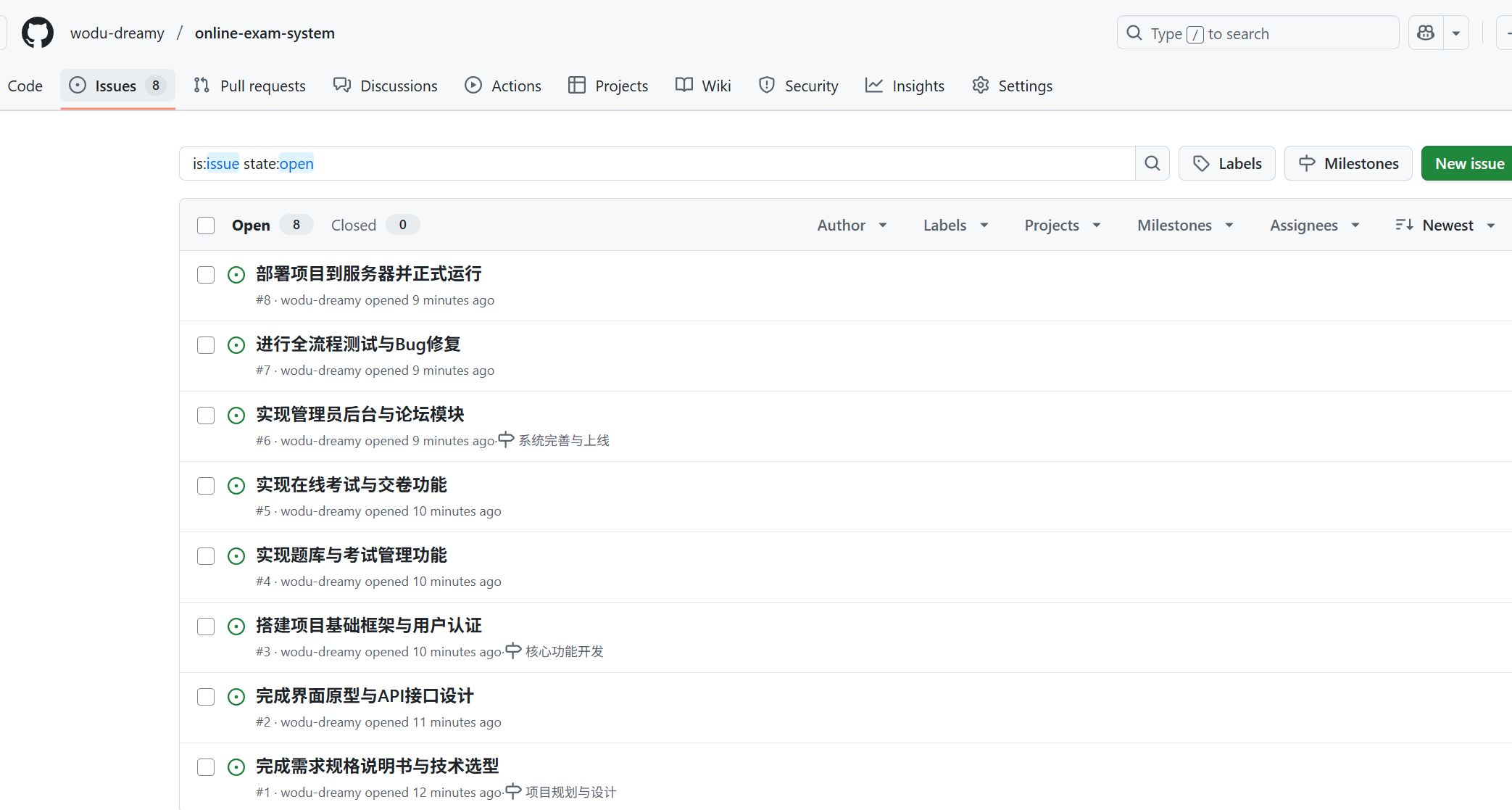Open the Copilot icon in the header
Viewport: 1512px width, 810px height.
point(1426,33)
